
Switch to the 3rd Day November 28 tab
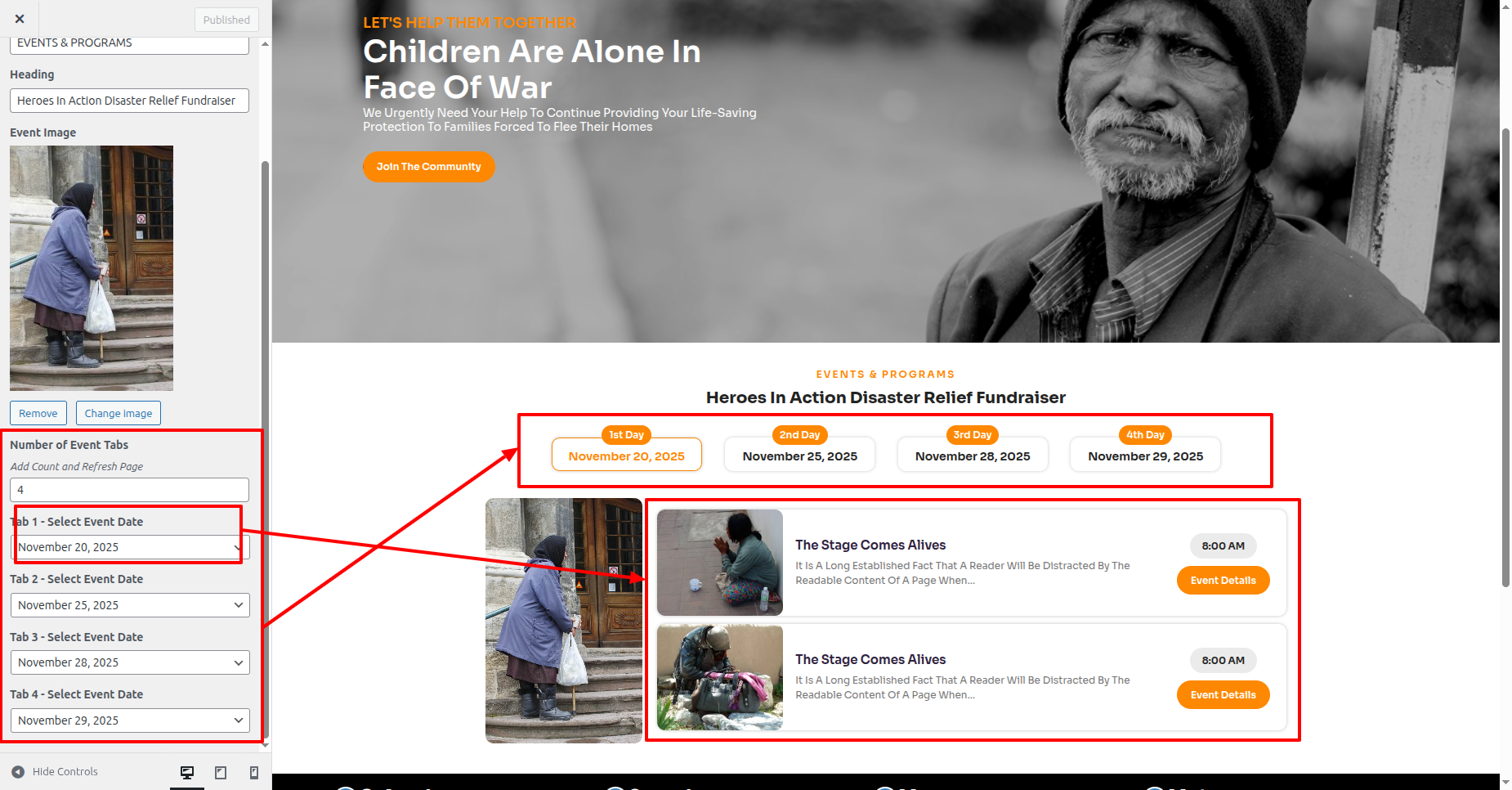[973, 455]
